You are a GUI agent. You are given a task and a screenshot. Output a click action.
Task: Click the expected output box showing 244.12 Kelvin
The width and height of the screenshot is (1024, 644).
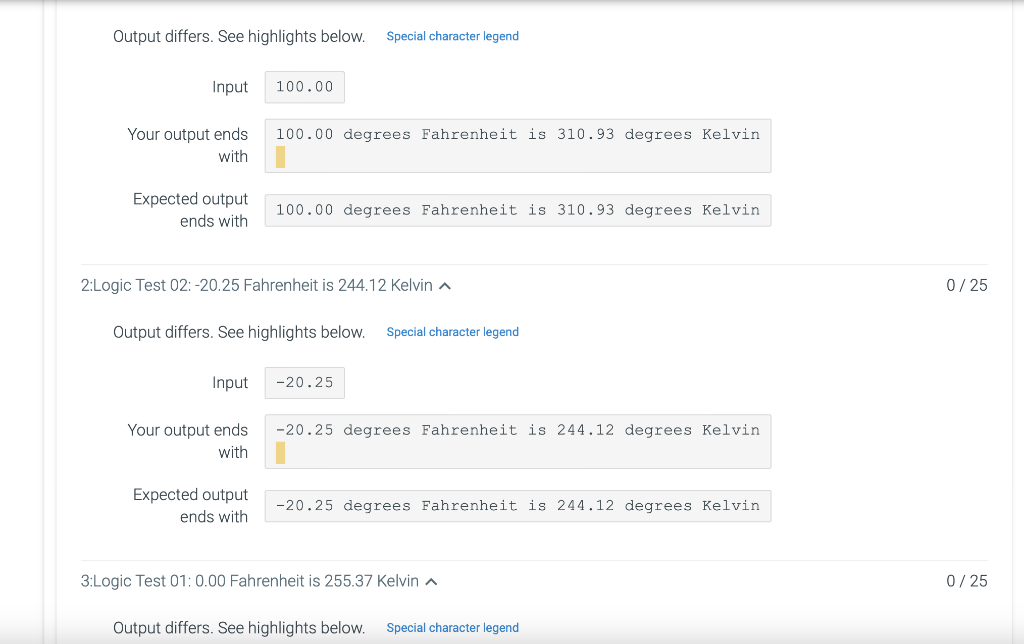click(517, 506)
